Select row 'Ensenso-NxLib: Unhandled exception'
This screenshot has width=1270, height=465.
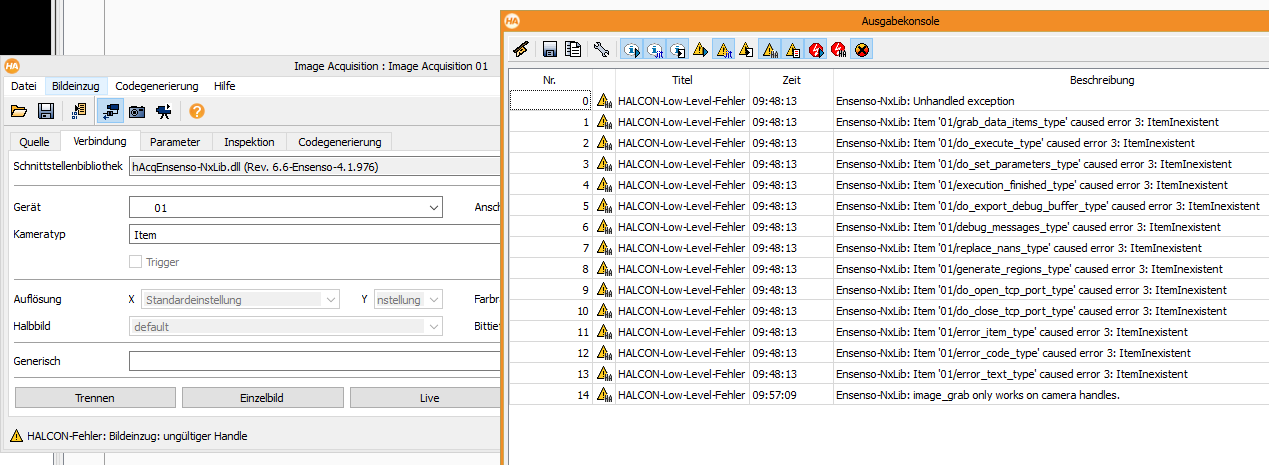tap(888, 101)
